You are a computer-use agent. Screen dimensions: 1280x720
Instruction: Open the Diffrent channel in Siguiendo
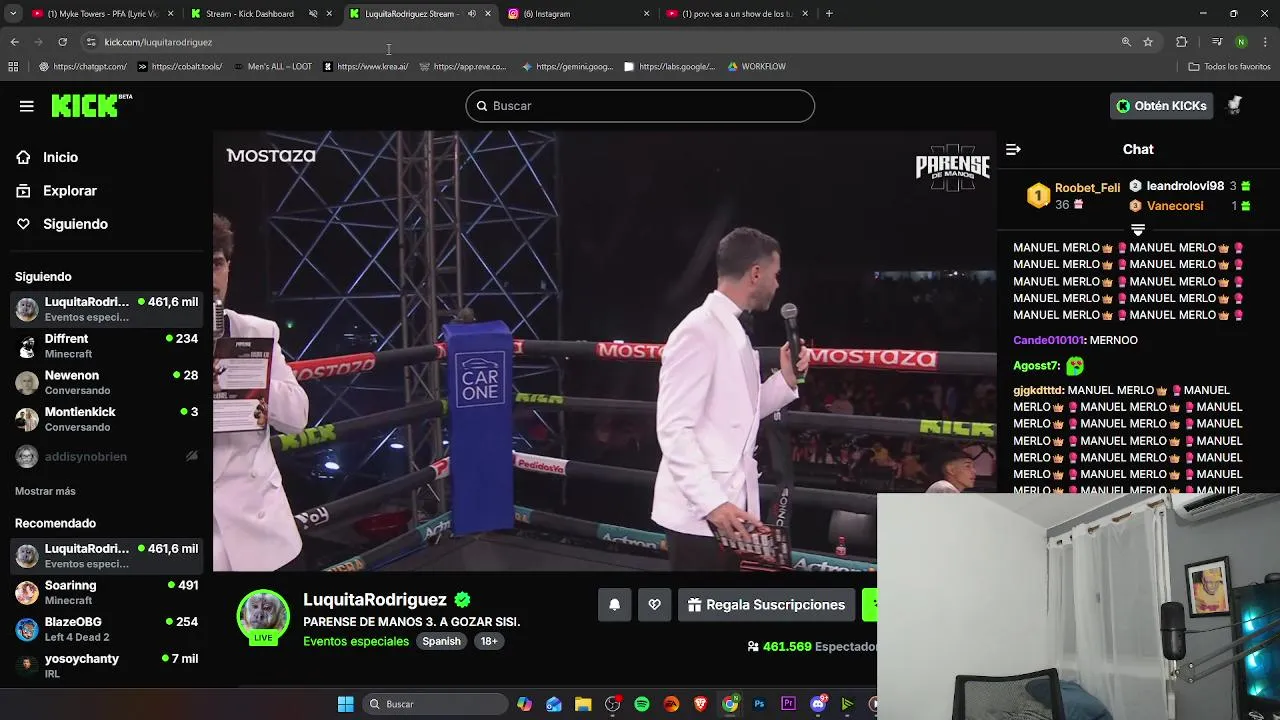[x=106, y=346]
